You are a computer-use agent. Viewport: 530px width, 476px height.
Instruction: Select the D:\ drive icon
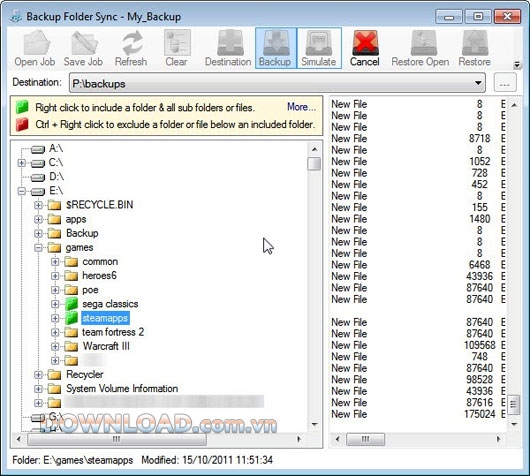[x=38, y=177]
